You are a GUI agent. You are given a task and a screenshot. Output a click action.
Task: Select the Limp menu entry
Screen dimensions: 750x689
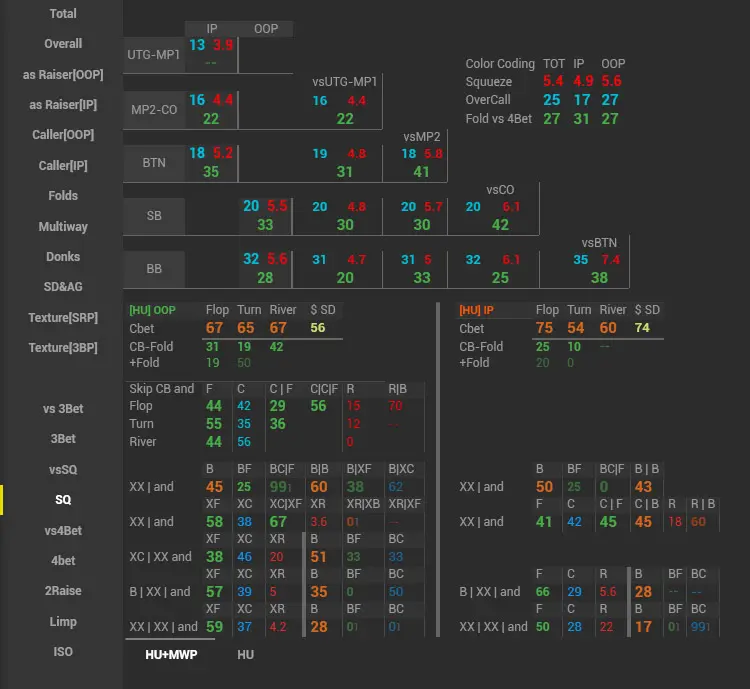tap(63, 622)
